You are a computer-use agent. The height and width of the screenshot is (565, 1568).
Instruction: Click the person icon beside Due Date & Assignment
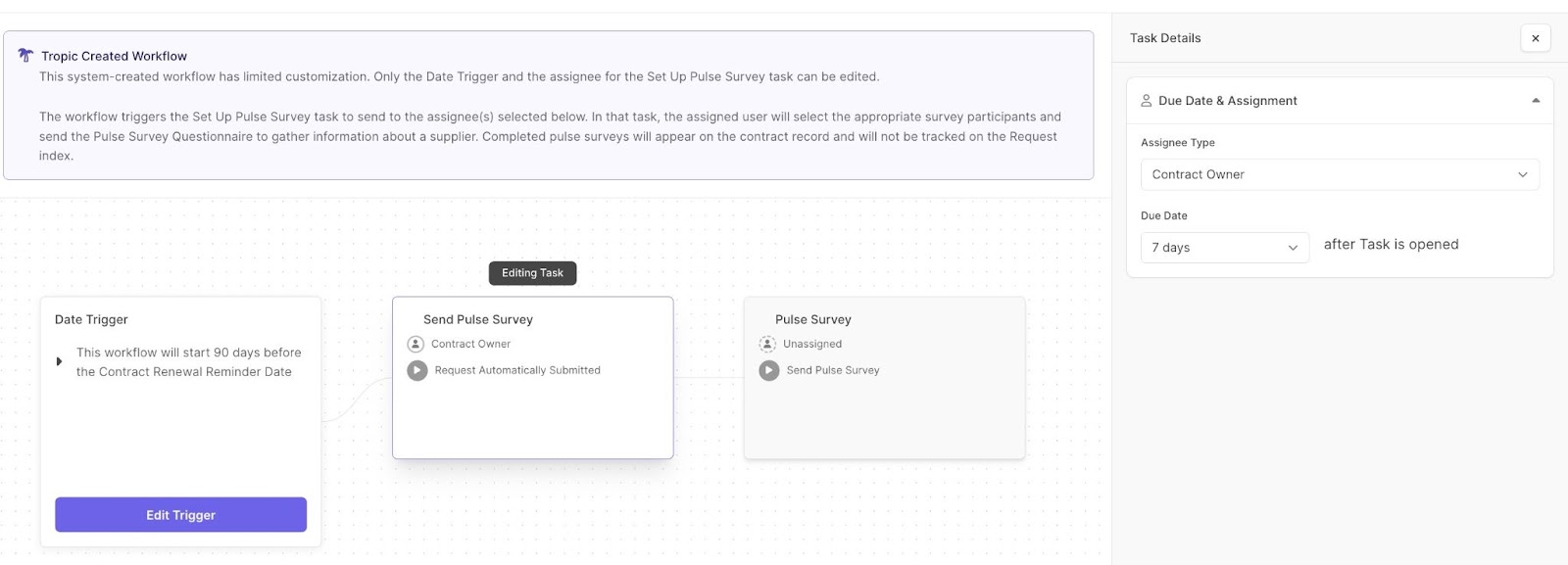click(x=1146, y=101)
